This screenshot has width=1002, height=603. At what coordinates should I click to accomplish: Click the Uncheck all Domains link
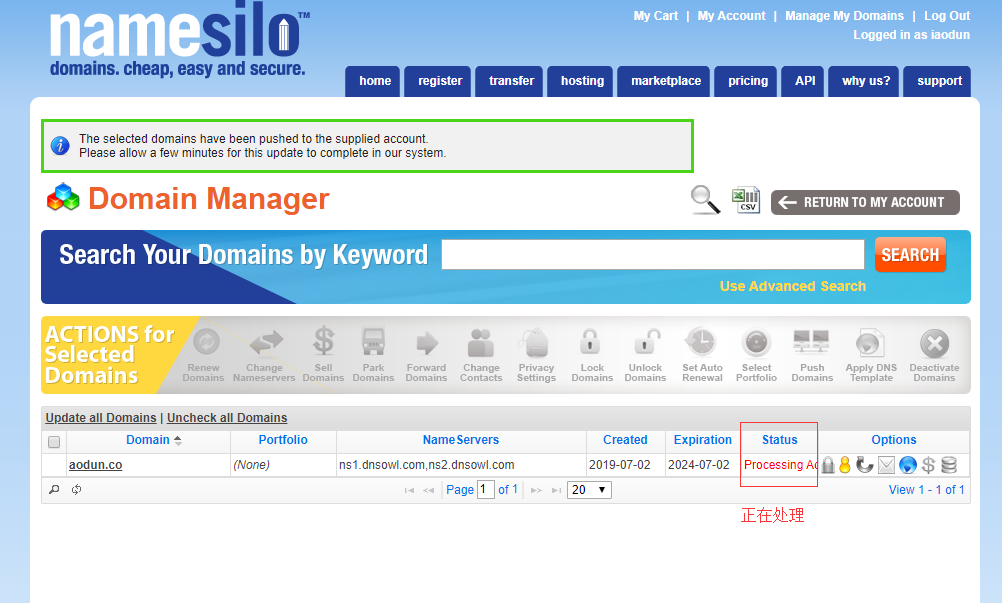(x=227, y=418)
